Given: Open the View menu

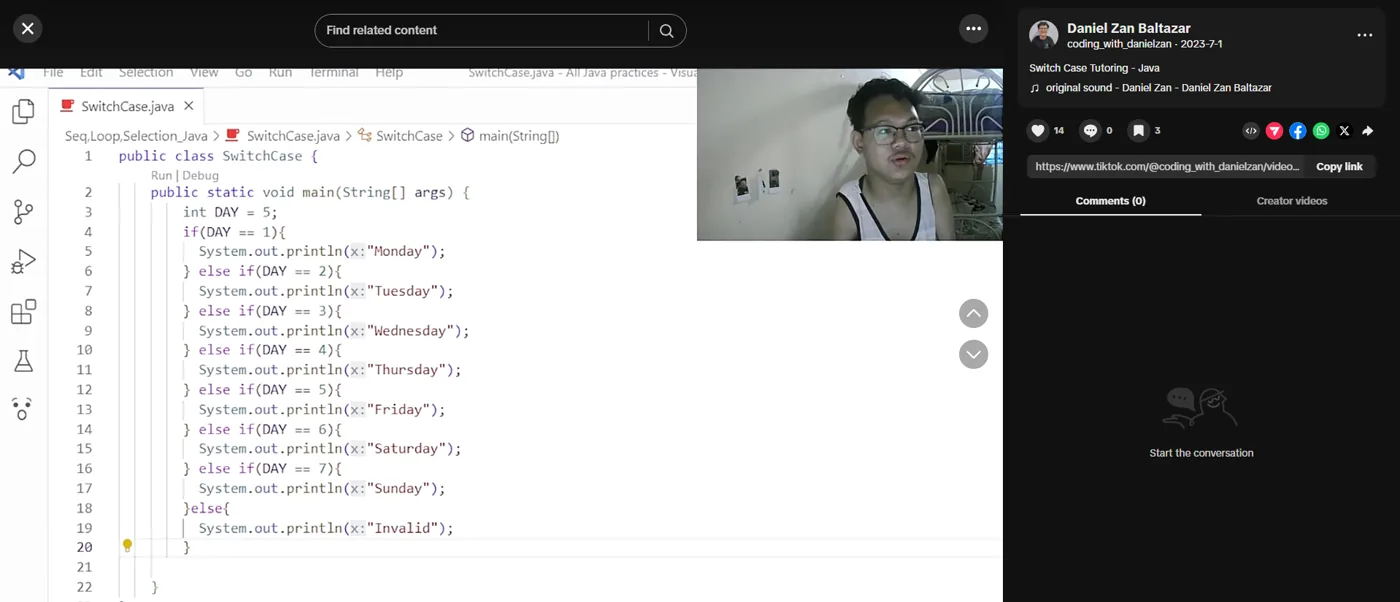Looking at the screenshot, I should click(x=204, y=73).
